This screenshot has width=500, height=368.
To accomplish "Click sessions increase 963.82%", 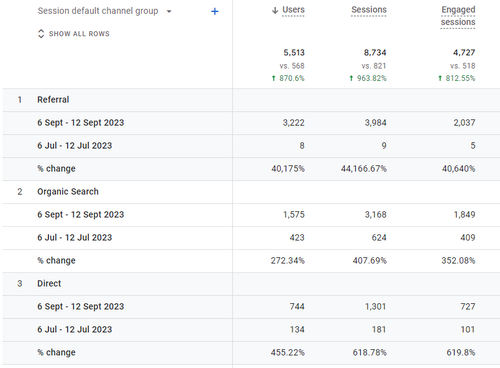I will point(368,78).
